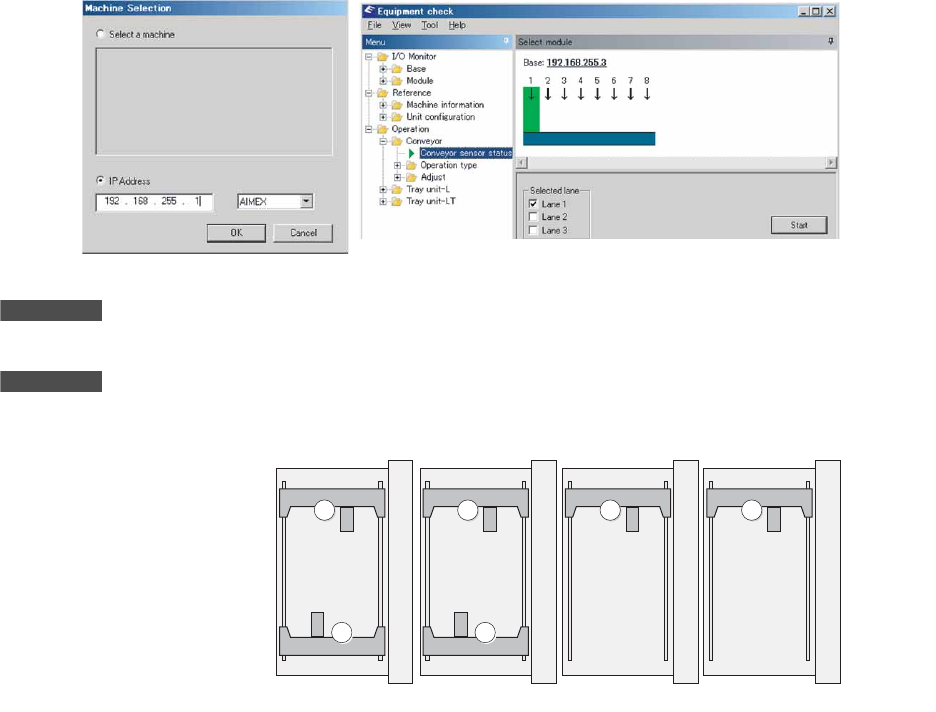Viewport: 936px width, 712px height.
Task: Expand the Tray unit-LT node
Action: tap(383, 202)
